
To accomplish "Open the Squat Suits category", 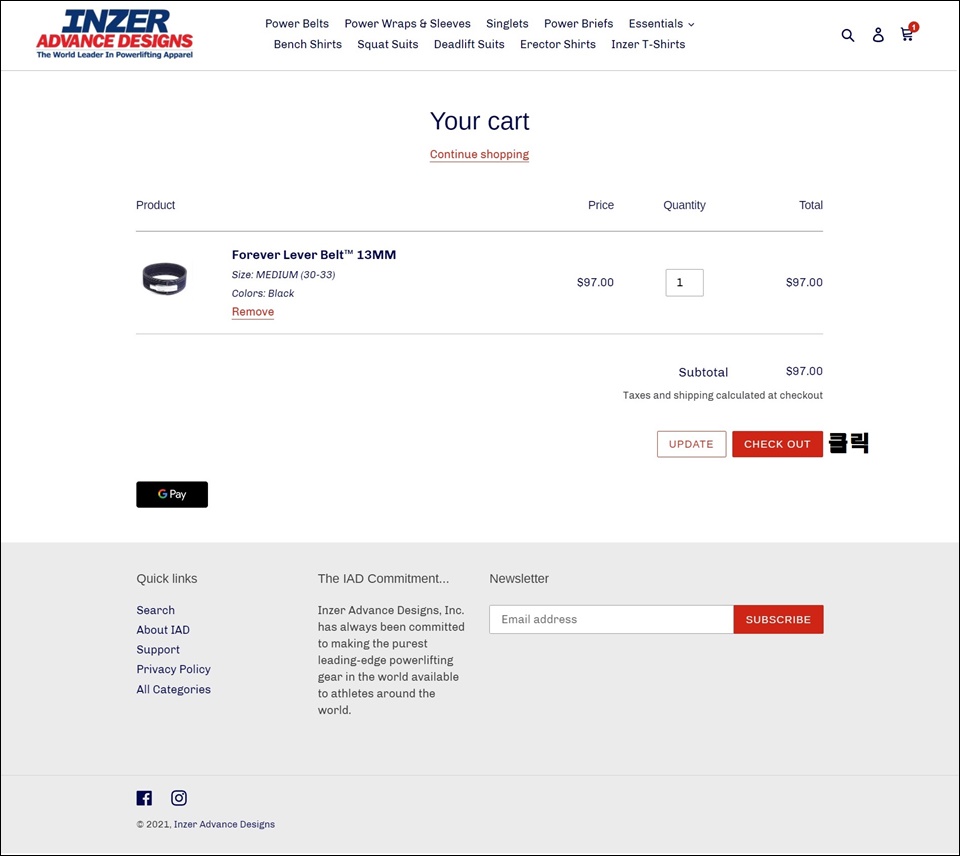I will [x=388, y=44].
